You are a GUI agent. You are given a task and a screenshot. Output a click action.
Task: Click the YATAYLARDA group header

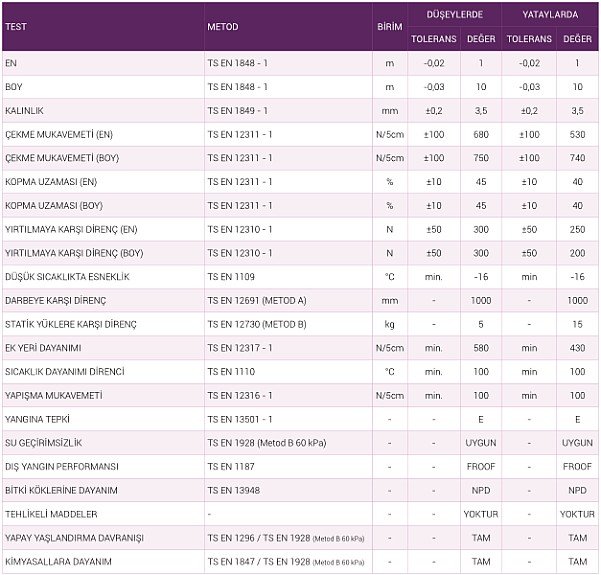tap(549, 15)
